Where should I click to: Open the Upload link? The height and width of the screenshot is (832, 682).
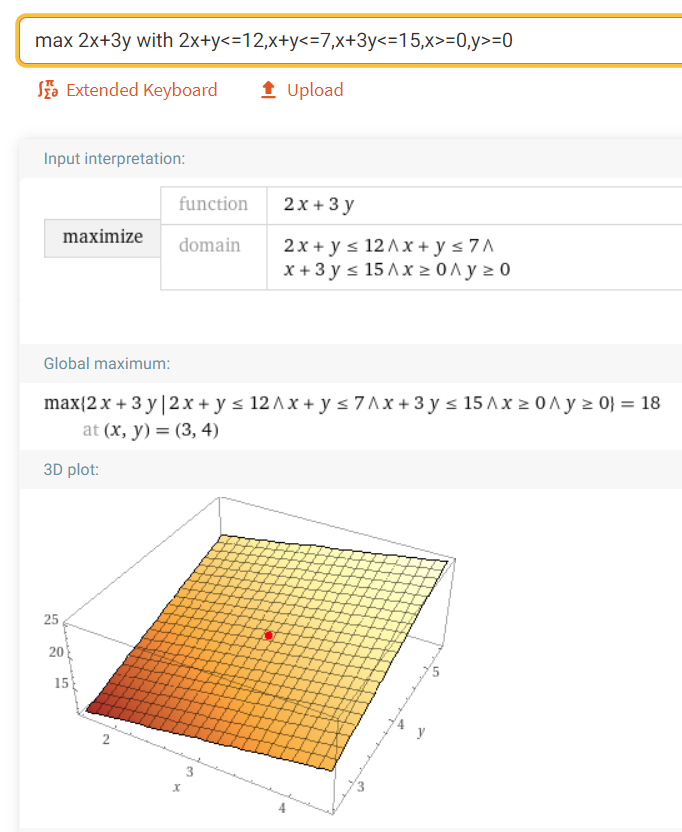[x=315, y=90]
